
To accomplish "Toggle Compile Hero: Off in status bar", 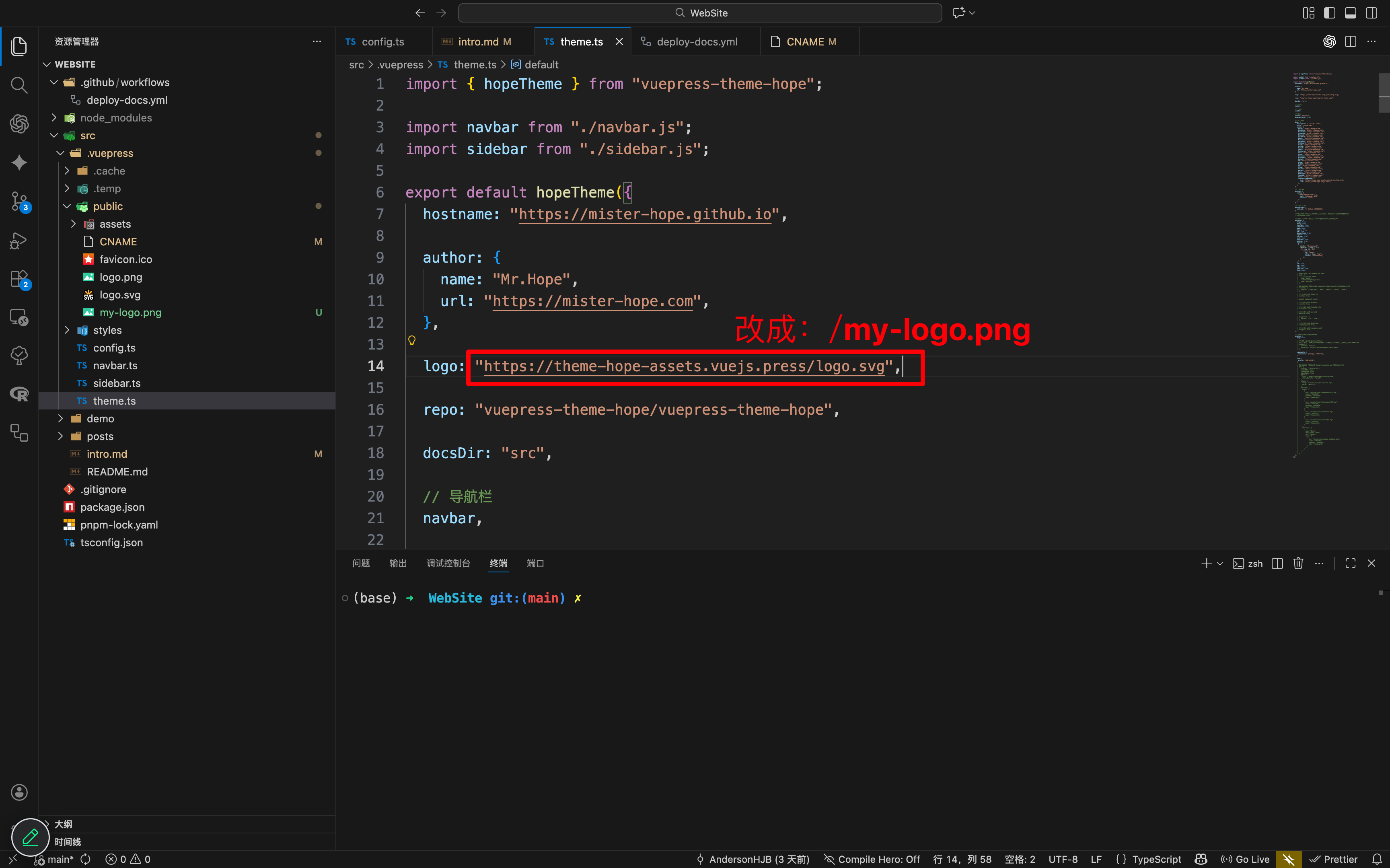I will coord(872,859).
